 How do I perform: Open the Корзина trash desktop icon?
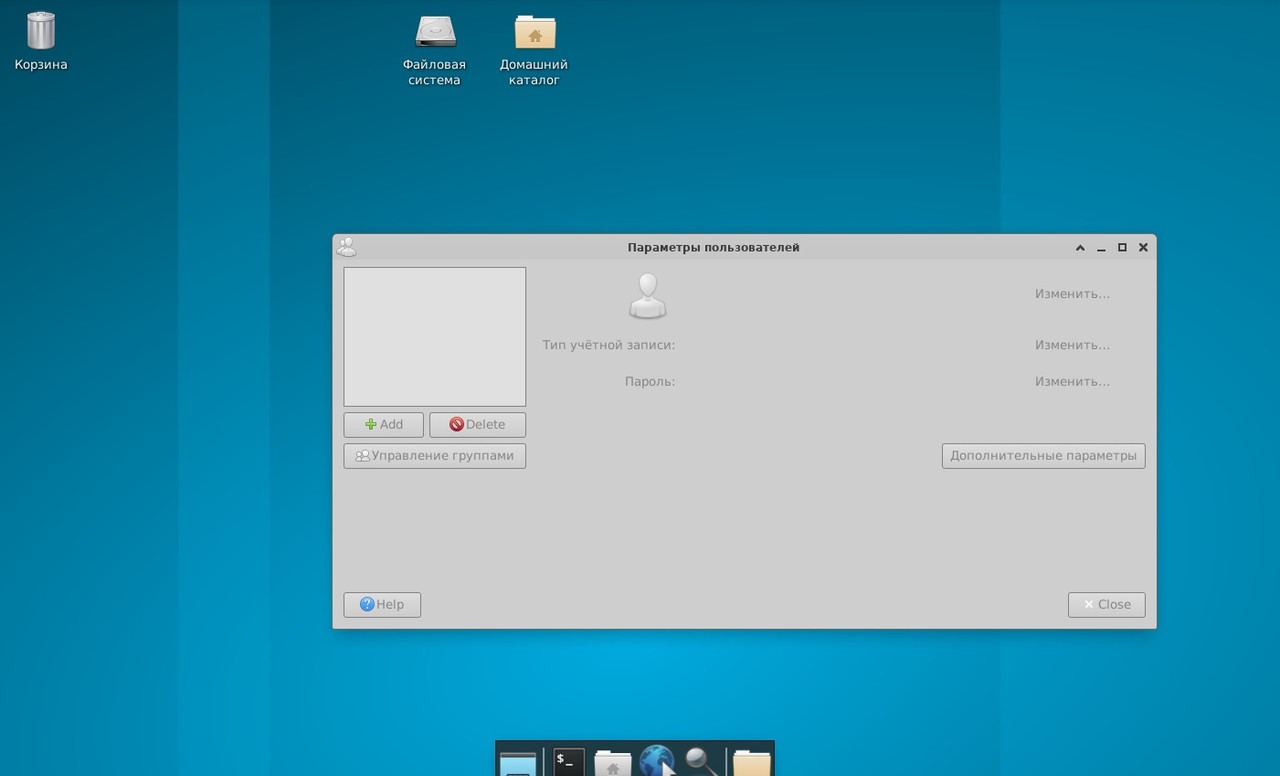click(41, 40)
